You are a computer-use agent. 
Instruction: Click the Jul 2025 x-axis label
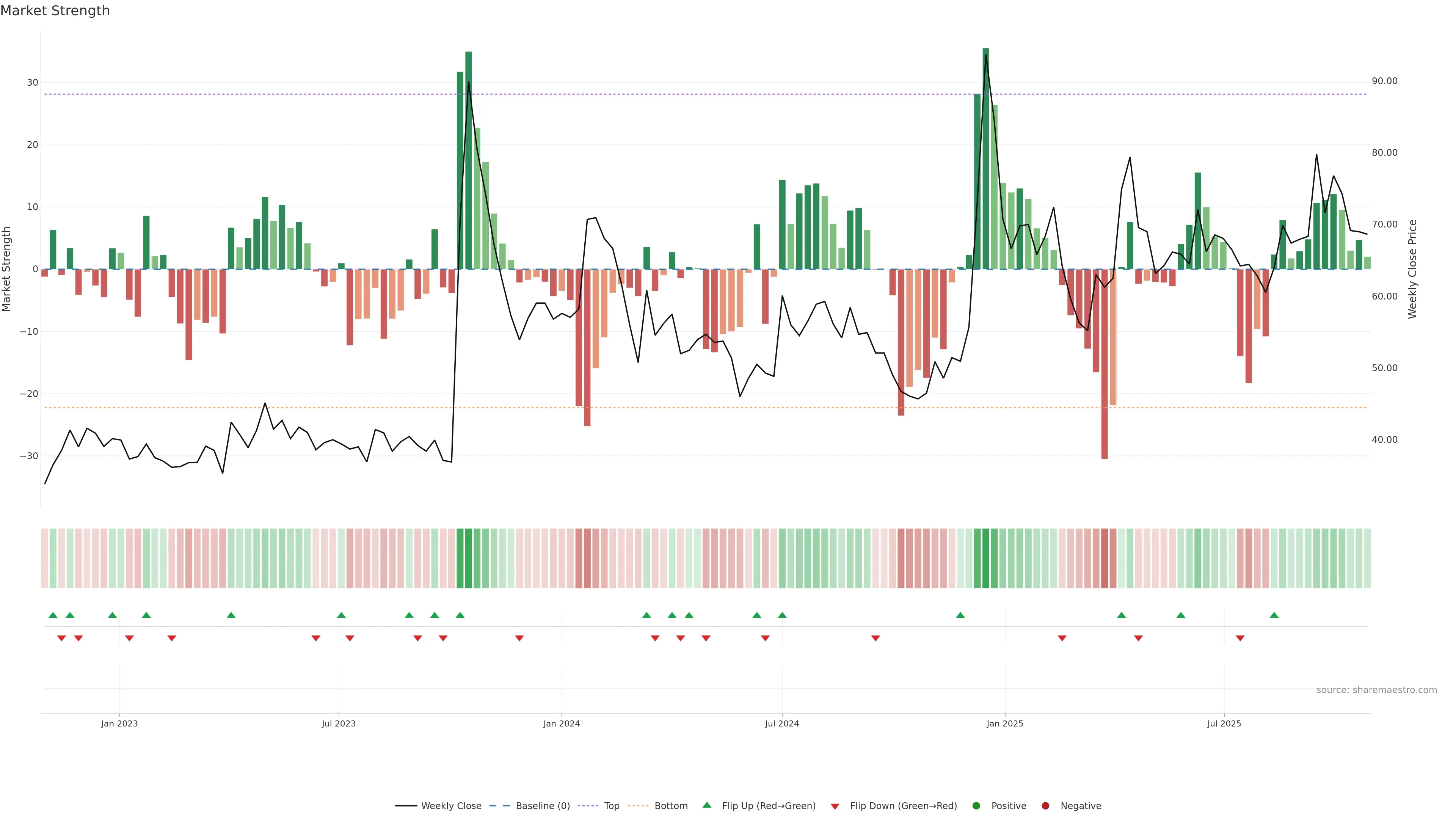point(1224,723)
